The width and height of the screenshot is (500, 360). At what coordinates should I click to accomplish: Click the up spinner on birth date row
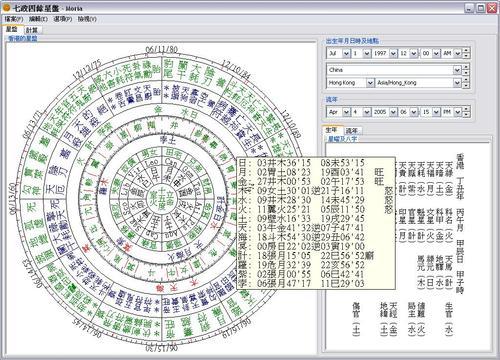[466, 51]
